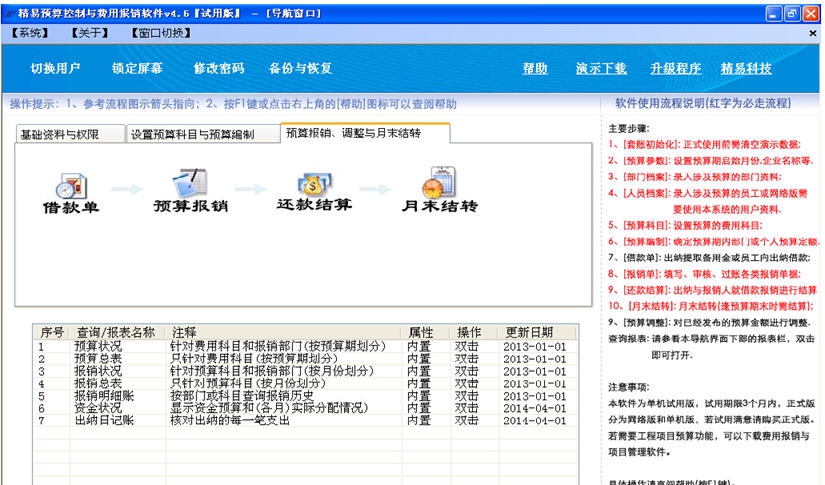Click step 9 [还款结算] in the instructions
This screenshot has height=485, width=825.
pyautogui.click(x=712, y=290)
